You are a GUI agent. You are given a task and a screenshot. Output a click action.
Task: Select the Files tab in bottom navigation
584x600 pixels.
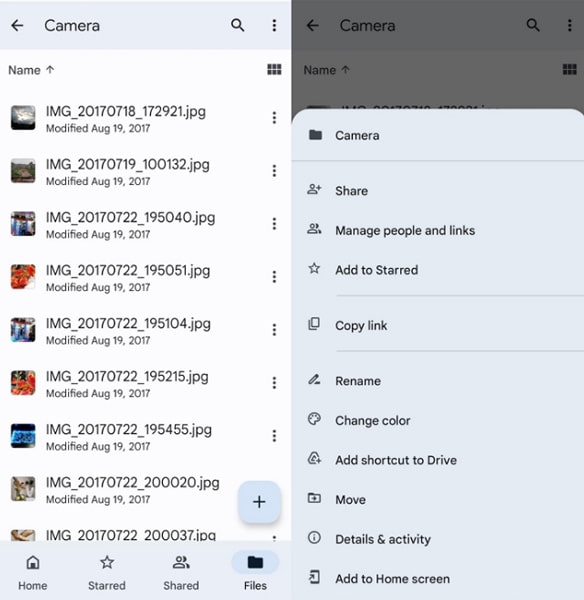coord(255,572)
